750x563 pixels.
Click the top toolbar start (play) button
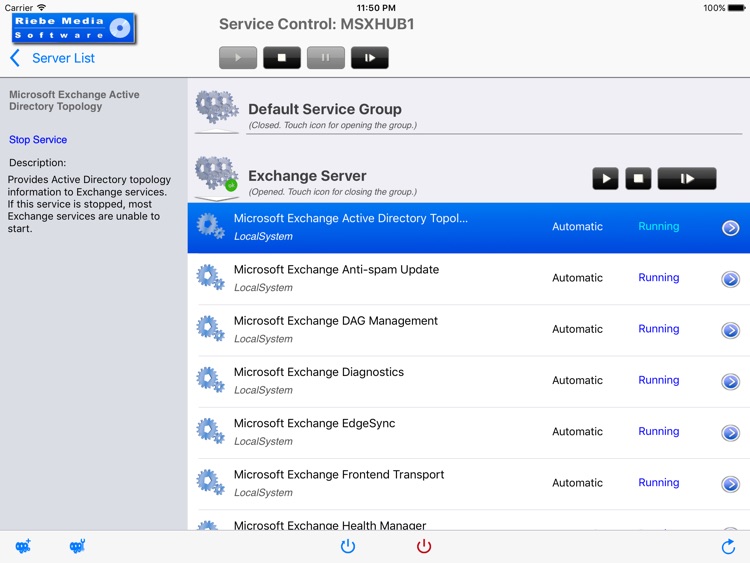[x=238, y=58]
